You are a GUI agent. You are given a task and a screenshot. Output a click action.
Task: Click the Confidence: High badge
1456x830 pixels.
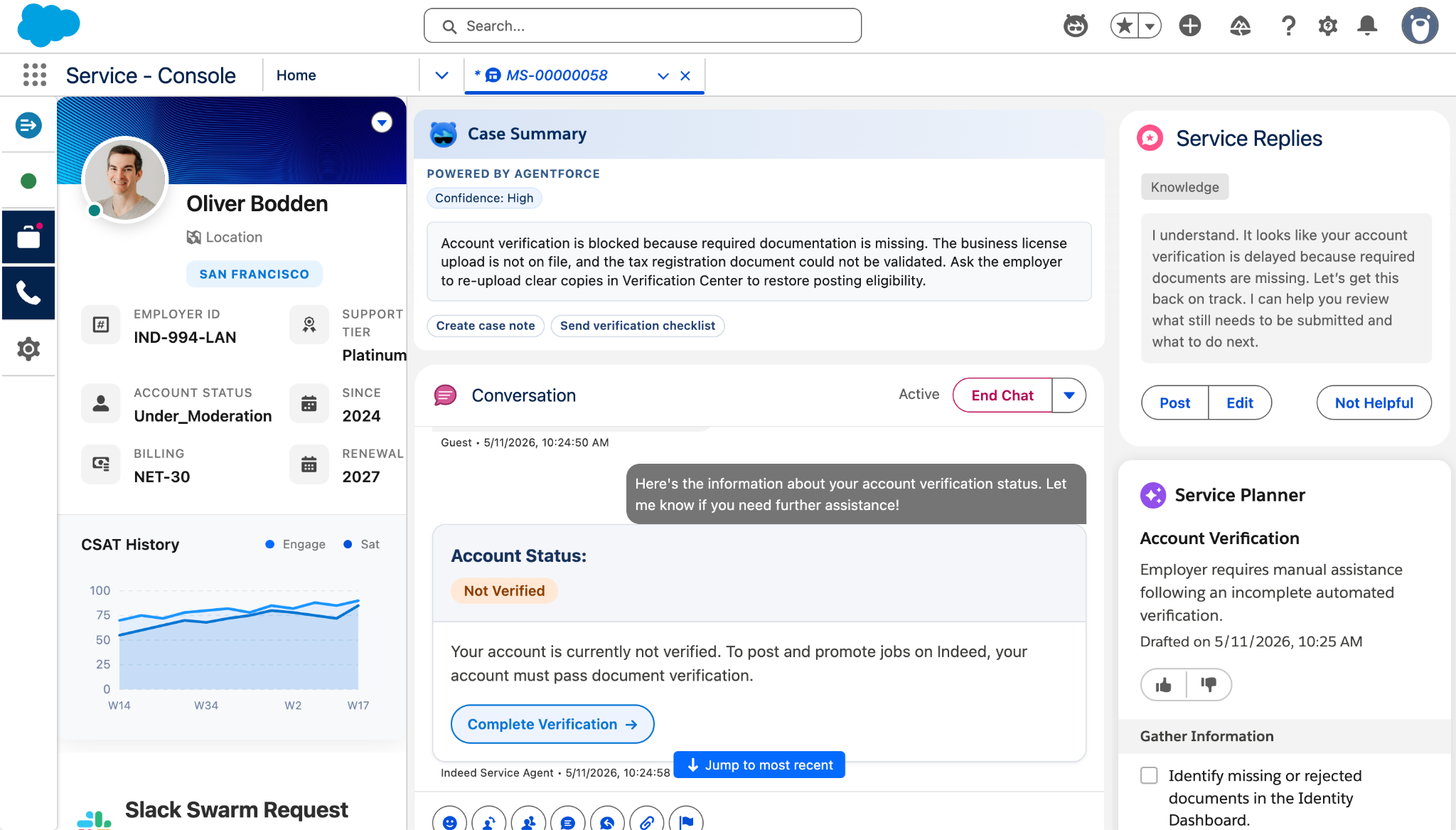[484, 198]
